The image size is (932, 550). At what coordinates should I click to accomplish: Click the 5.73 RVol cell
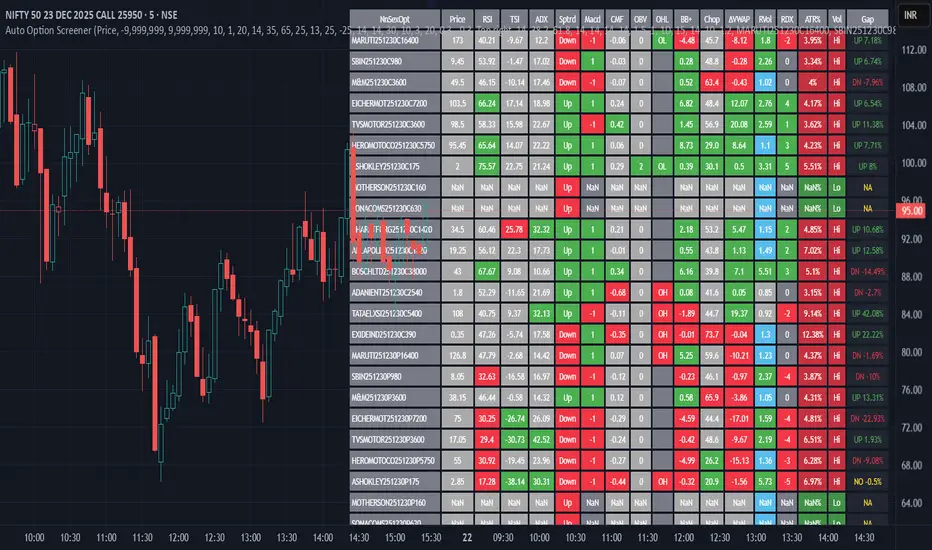(x=765, y=482)
